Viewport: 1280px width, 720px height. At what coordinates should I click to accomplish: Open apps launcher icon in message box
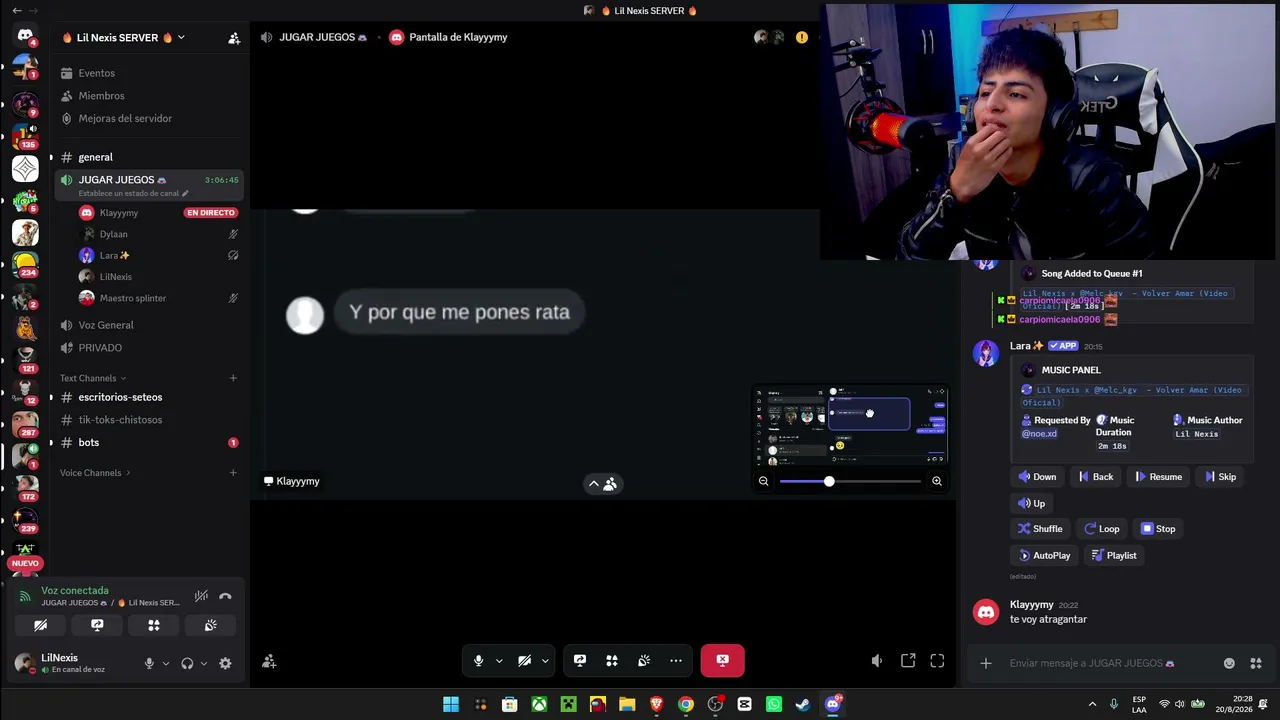(x=1256, y=663)
